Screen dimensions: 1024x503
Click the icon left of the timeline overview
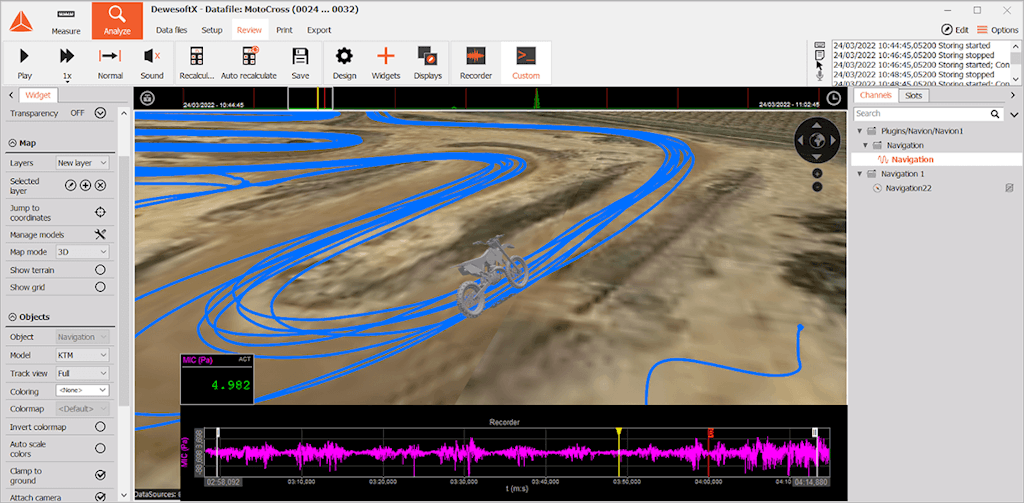[x=148, y=99]
